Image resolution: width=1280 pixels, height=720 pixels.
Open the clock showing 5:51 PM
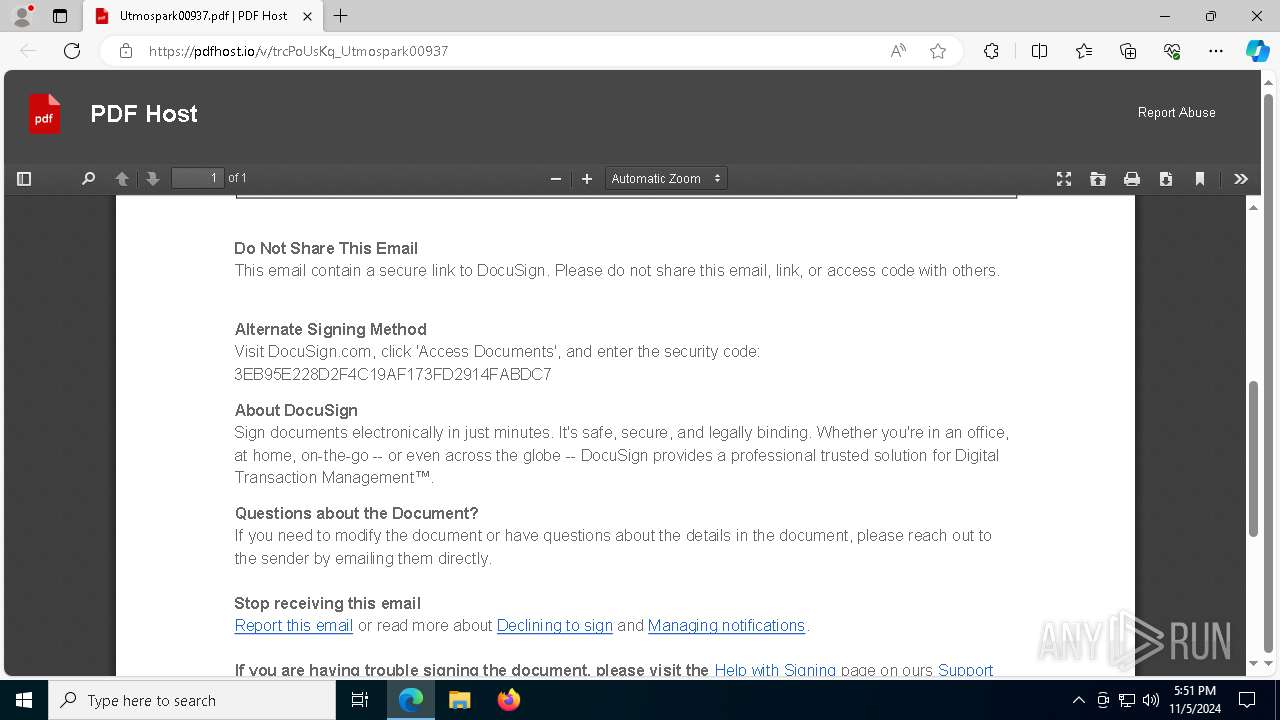pyautogui.click(x=1195, y=700)
